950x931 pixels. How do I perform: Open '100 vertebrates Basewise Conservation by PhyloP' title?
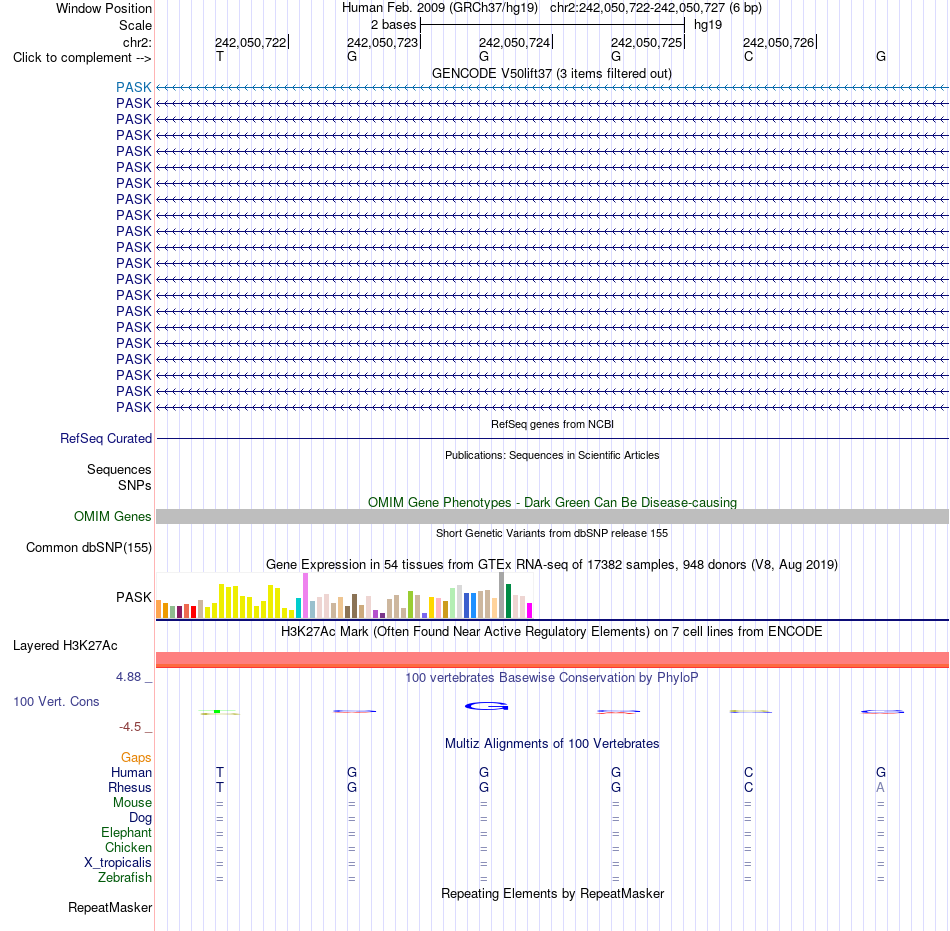(x=552, y=677)
